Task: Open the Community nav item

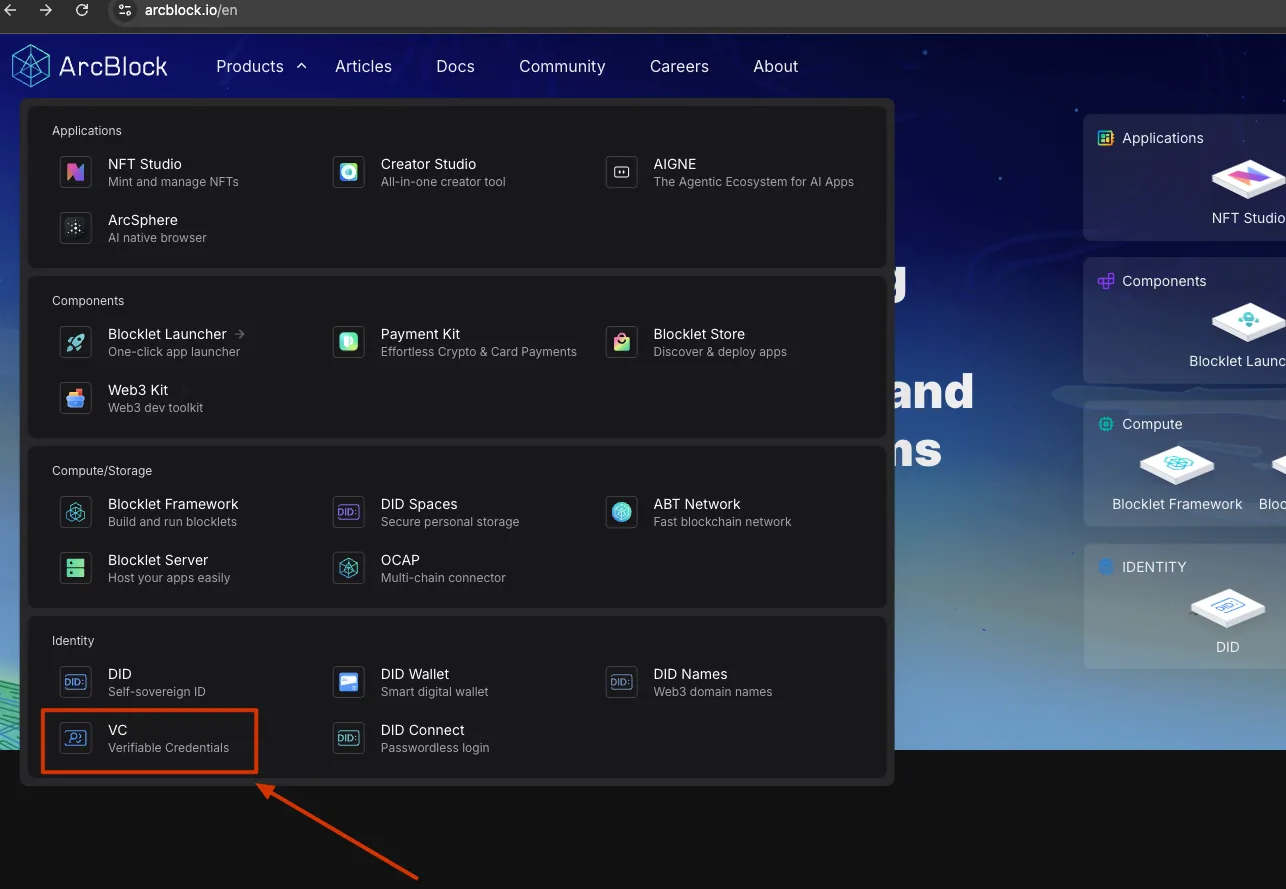Action: [x=562, y=66]
